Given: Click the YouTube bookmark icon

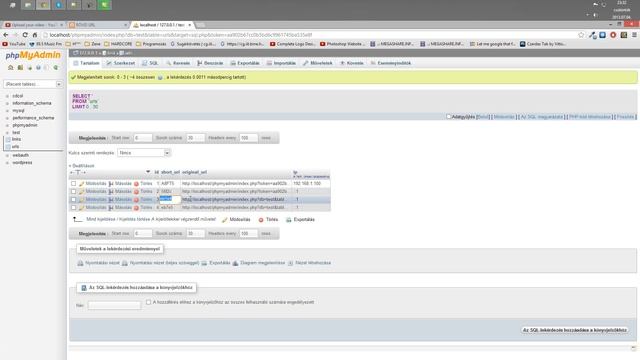Looking at the screenshot, I should [5, 44].
